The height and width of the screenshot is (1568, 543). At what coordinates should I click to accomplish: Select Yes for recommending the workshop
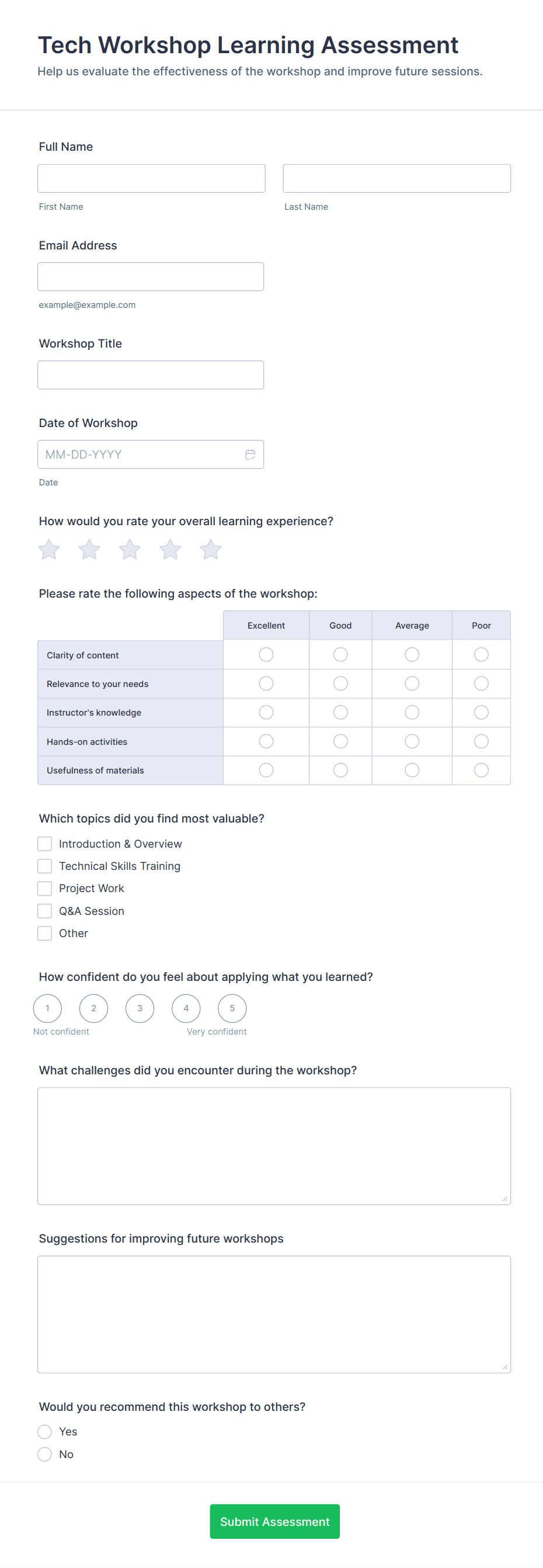(x=44, y=1431)
